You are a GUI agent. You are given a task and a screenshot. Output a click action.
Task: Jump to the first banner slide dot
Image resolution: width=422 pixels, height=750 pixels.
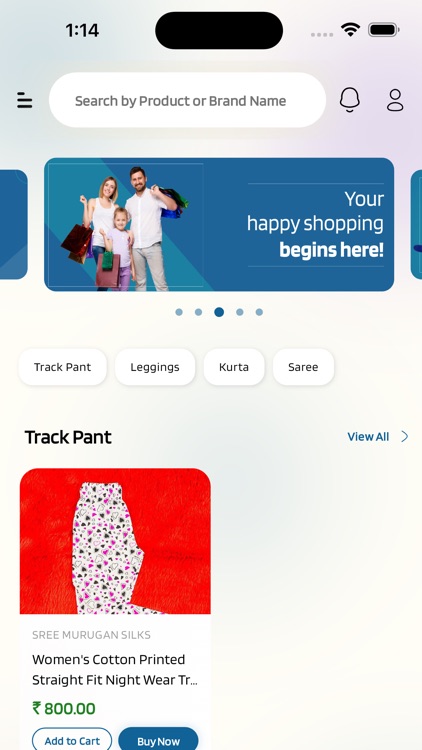(x=179, y=312)
